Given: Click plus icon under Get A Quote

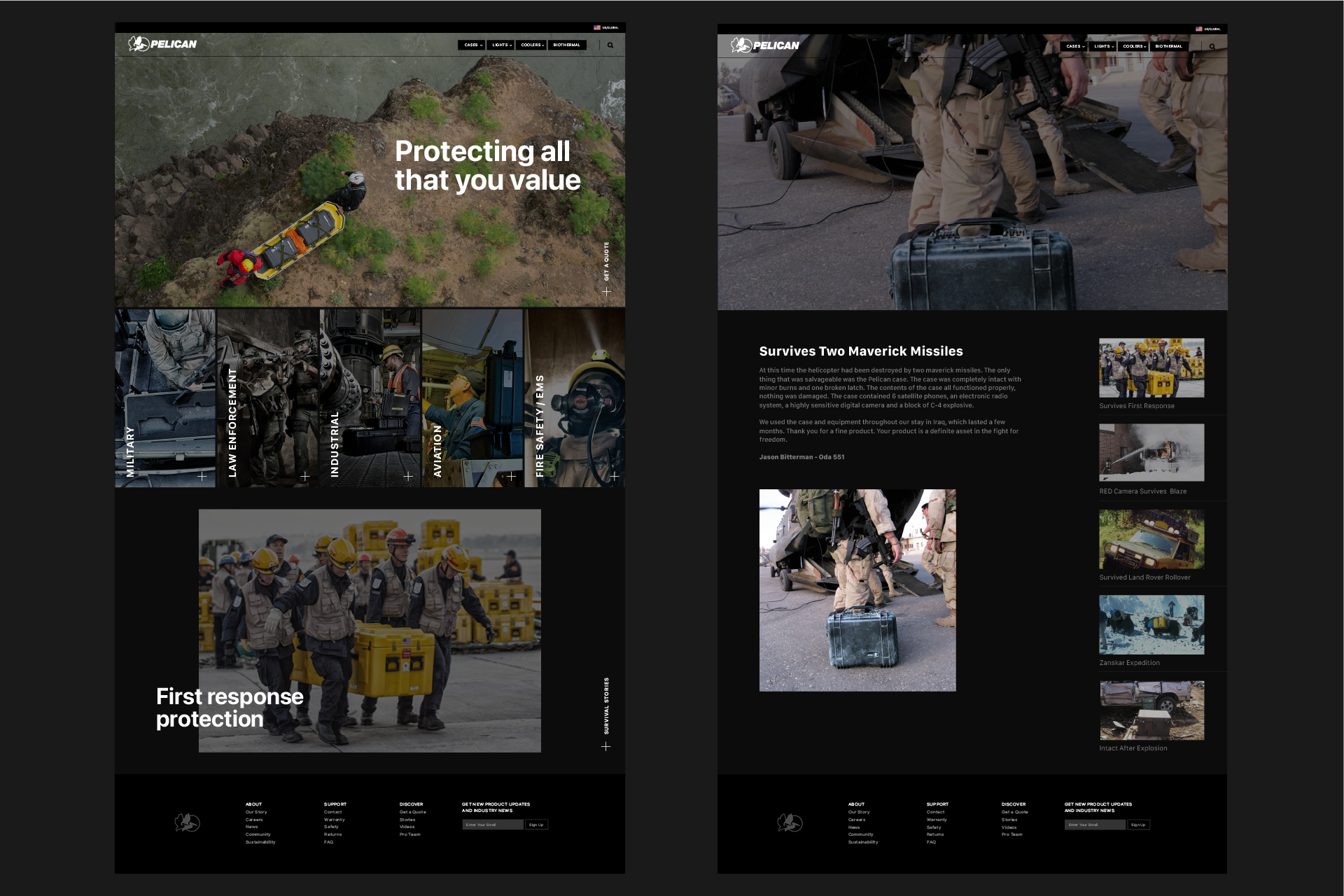Looking at the screenshot, I should point(607,291).
